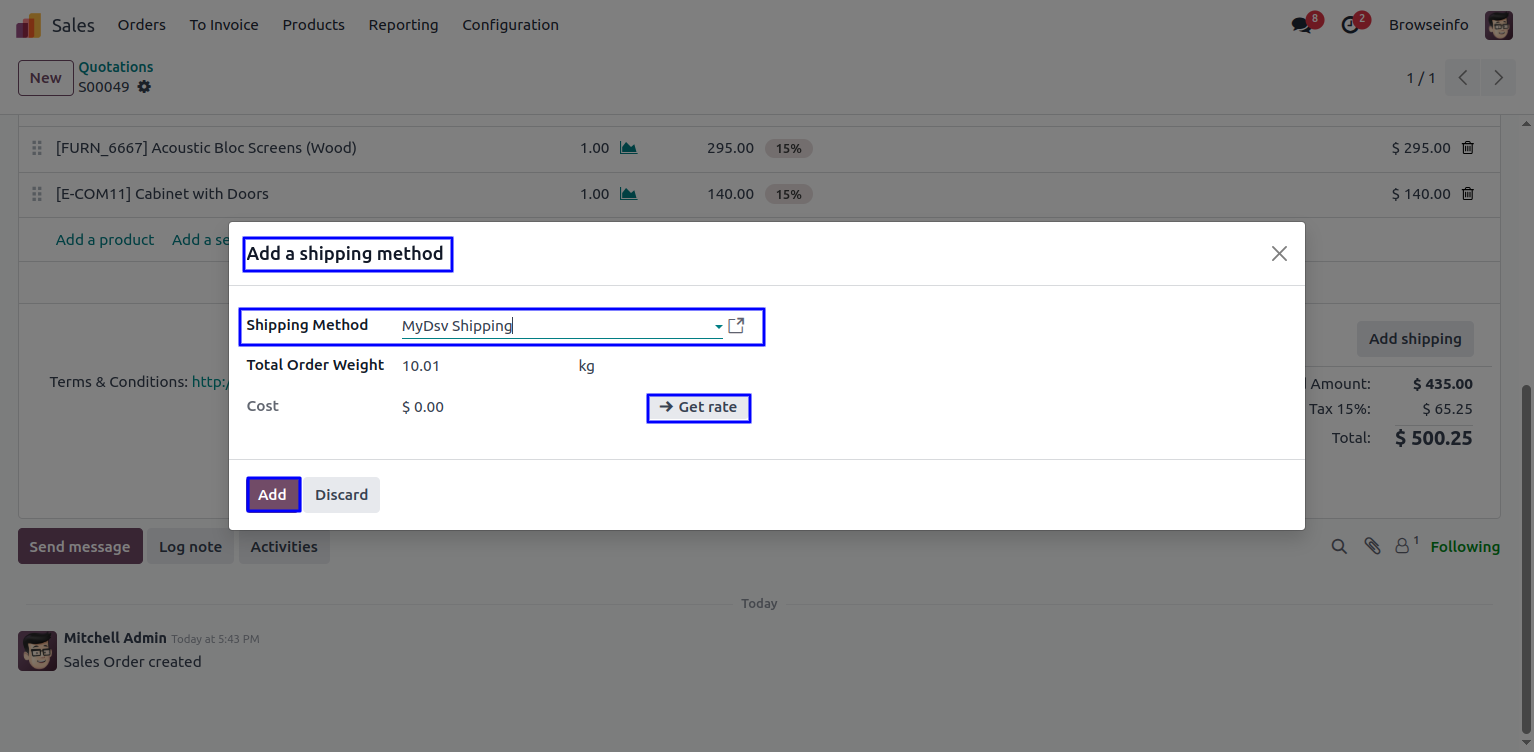Open the Reporting menu
This screenshot has width=1534, height=752.
403,25
